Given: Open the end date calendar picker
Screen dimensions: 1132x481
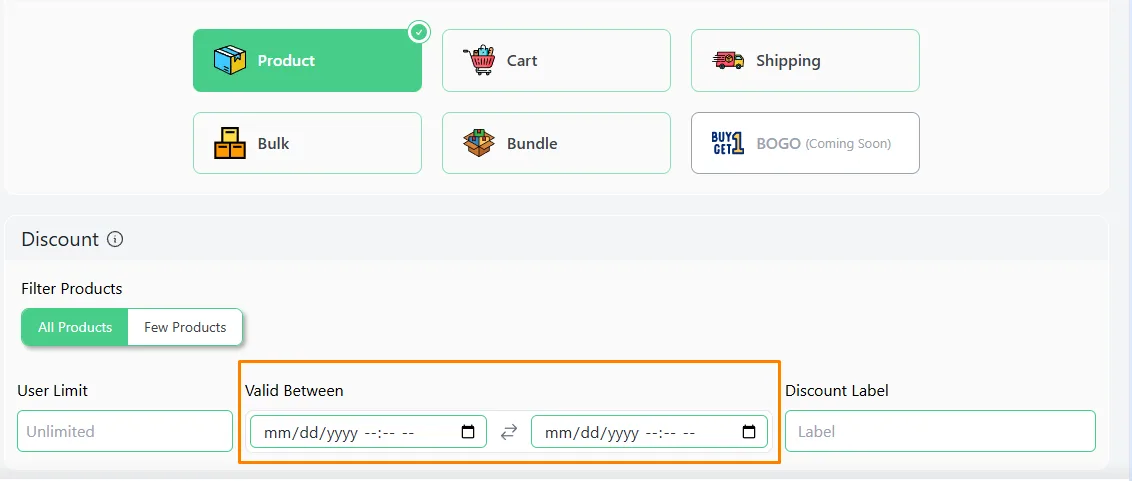Looking at the screenshot, I should [749, 432].
